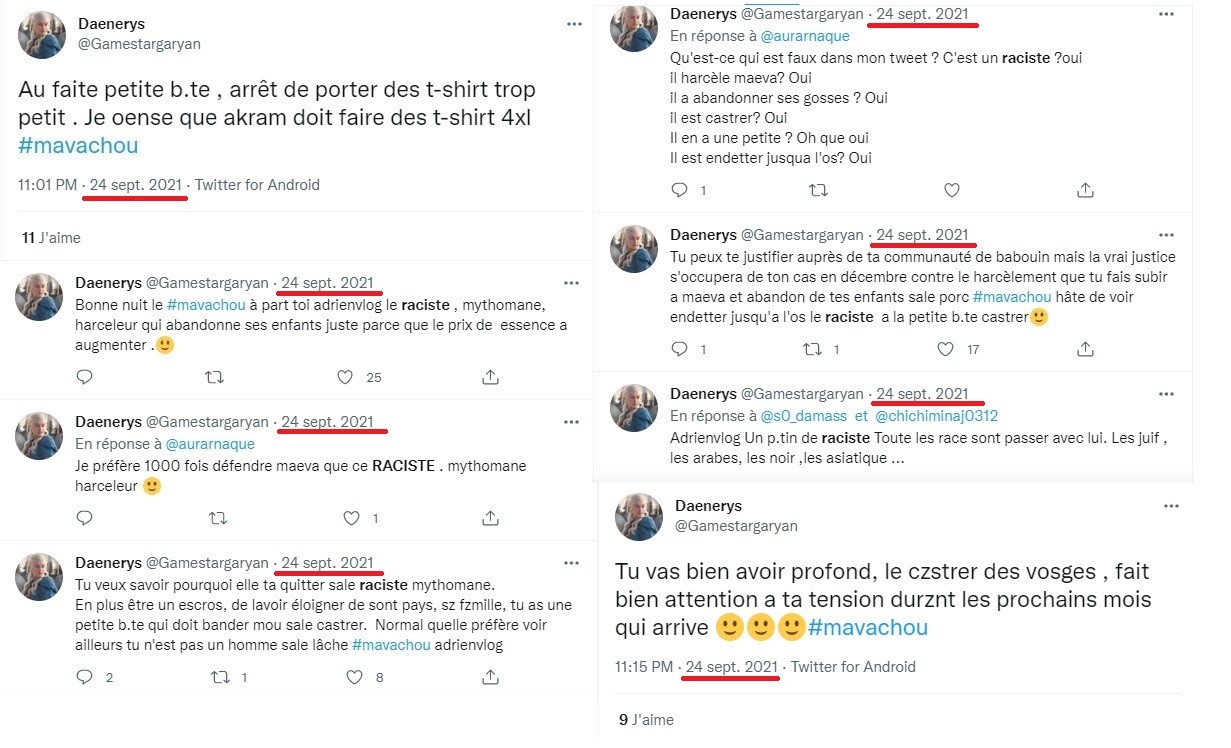
Task: Open #mavachou hashtag in 4xl t-shirt tweet
Action: [x=78, y=145]
